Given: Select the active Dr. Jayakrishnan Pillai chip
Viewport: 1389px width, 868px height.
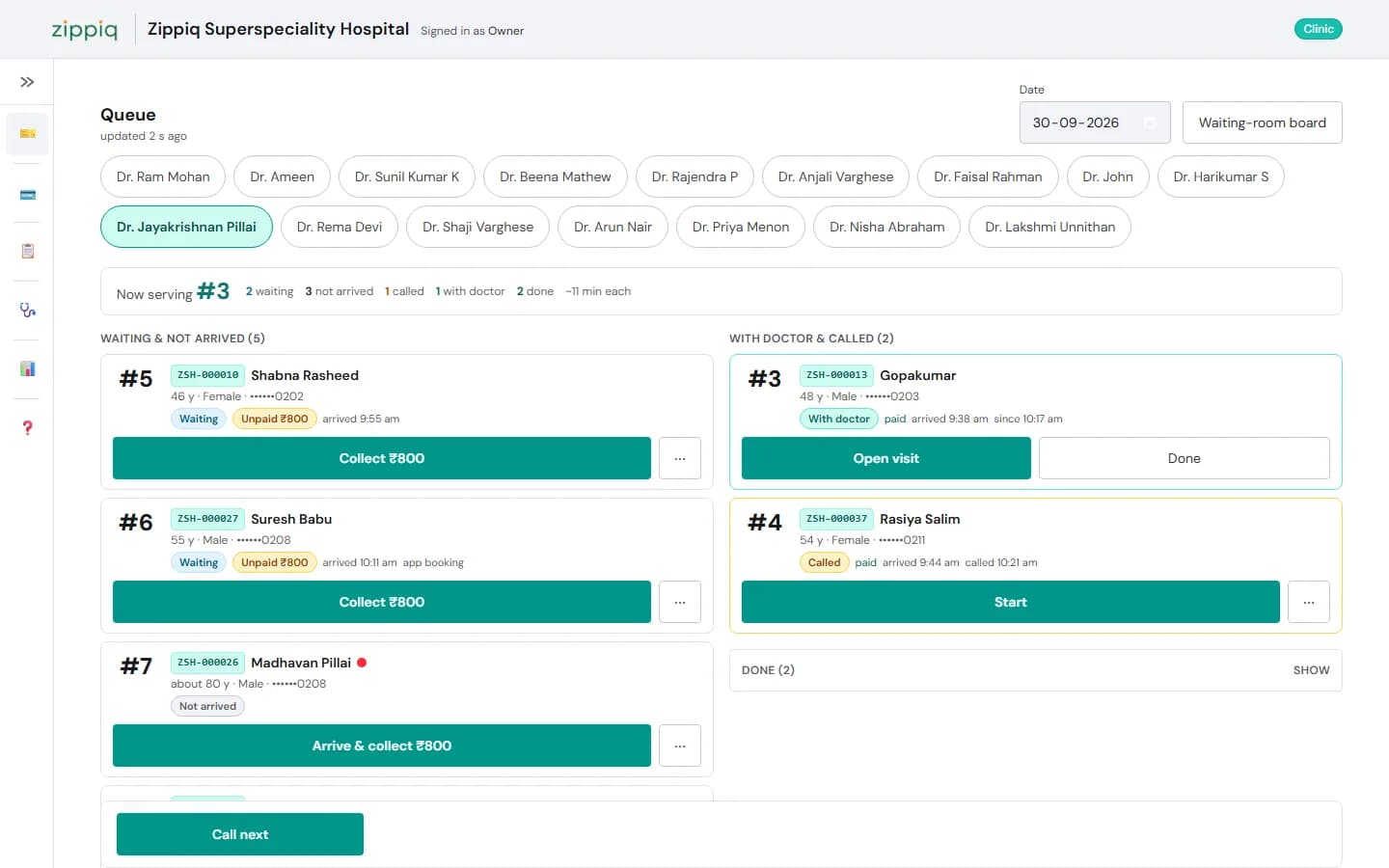Looking at the screenshot, I should (186, 227).
